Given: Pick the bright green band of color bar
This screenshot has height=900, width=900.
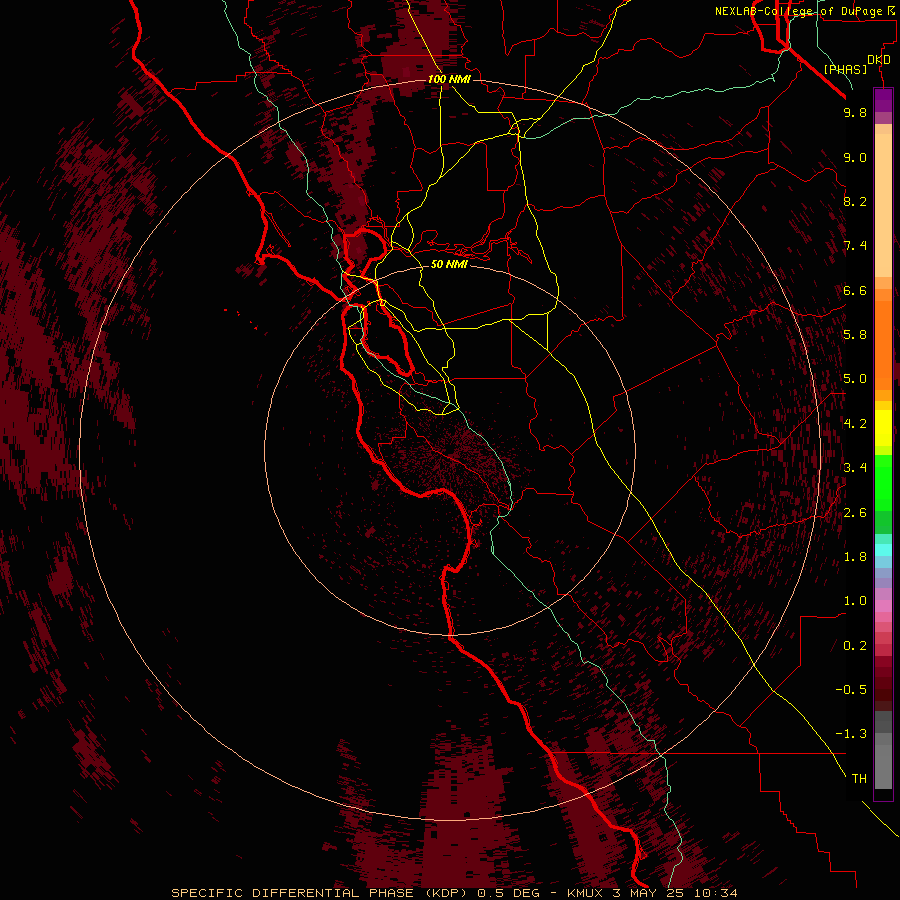Looking at the screenshot, I should [883, 482].
